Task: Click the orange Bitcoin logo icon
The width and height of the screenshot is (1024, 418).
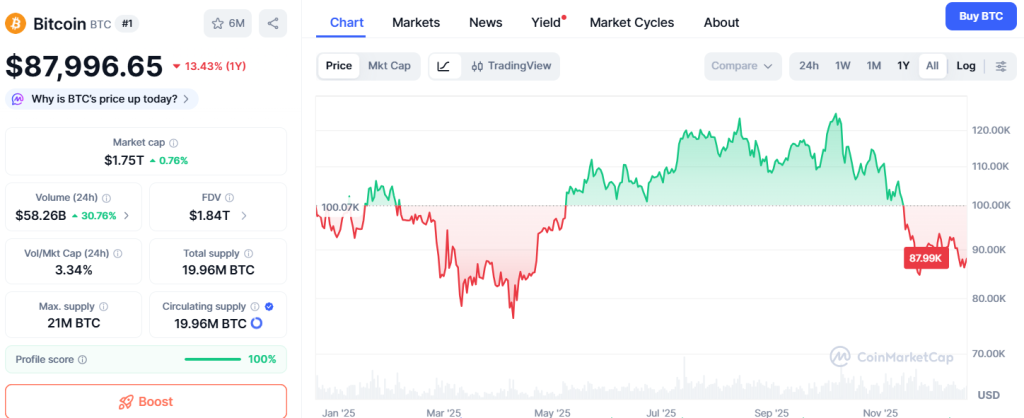Action: (x=16, y=22)
